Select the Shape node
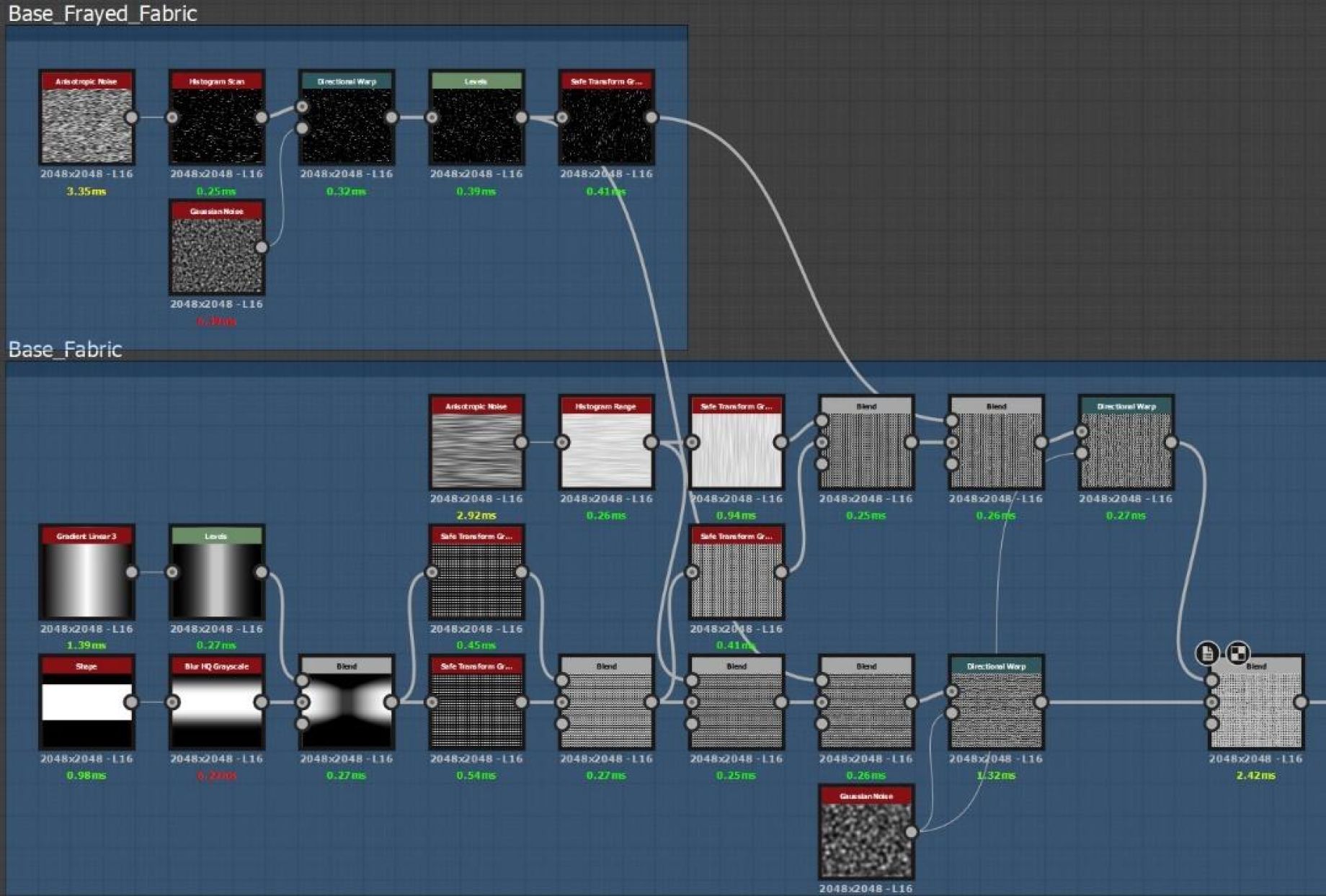Screen dimensions: 1326x896 (x=86, y=702)
